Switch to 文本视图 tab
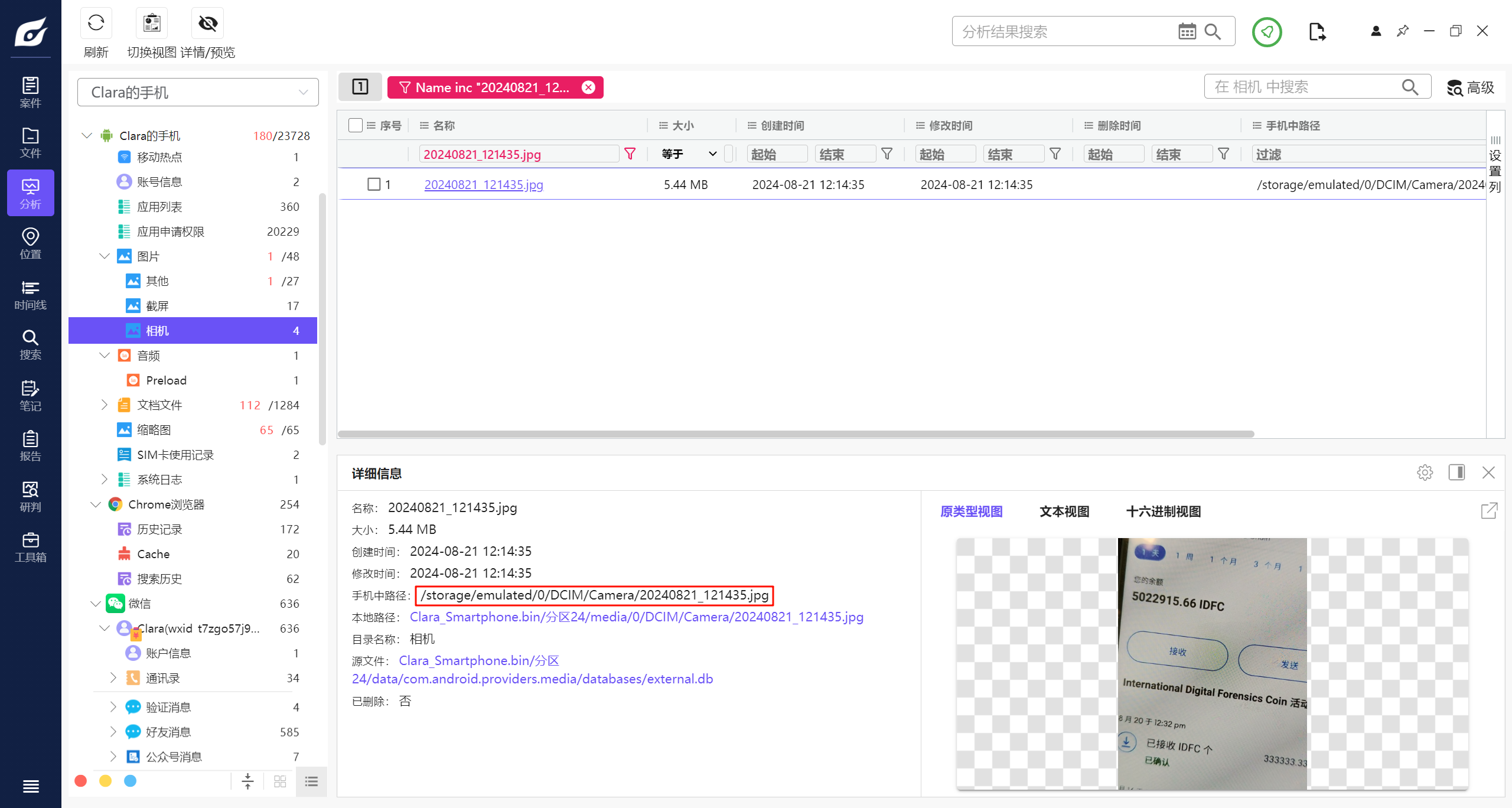Viewport: 1512px width, 808px height. 1064,511
